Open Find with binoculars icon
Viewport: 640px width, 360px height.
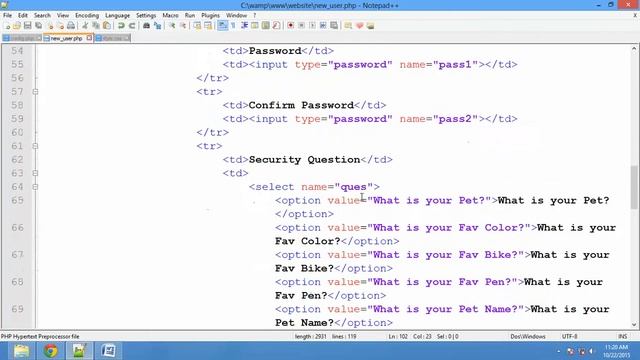[x=146, y=26]
